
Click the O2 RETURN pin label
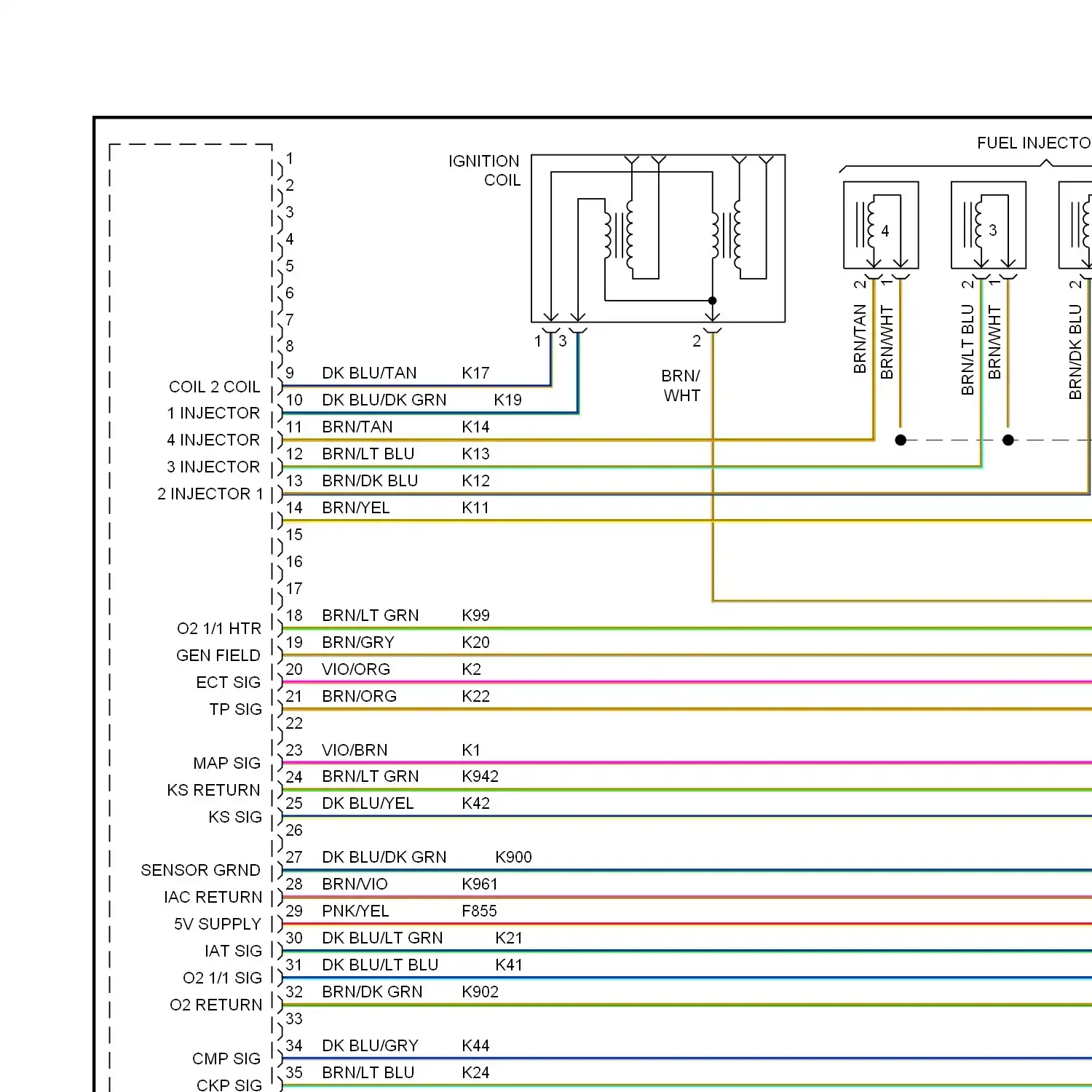click(x=216, y=1005)
